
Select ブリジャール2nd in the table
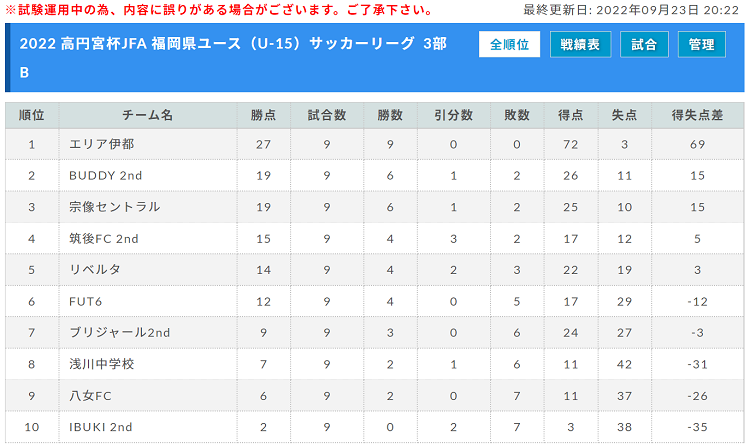(x=120, y=333)
